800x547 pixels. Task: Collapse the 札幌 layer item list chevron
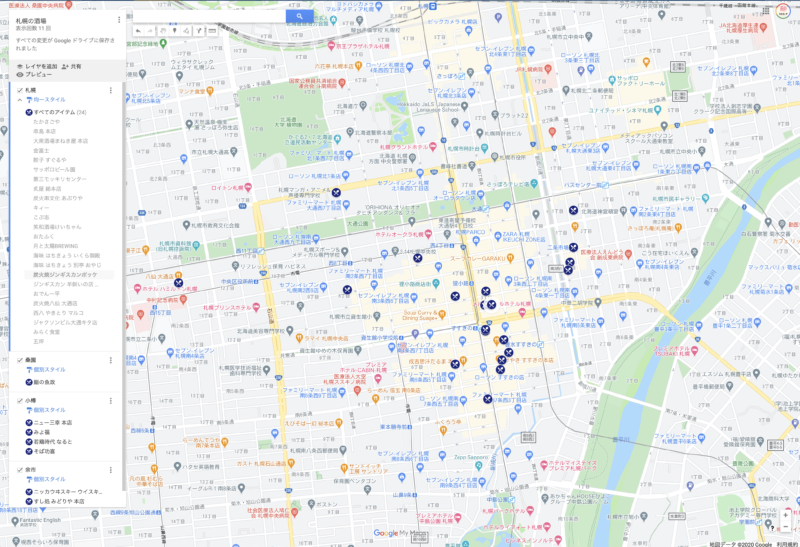click(20, 100)
